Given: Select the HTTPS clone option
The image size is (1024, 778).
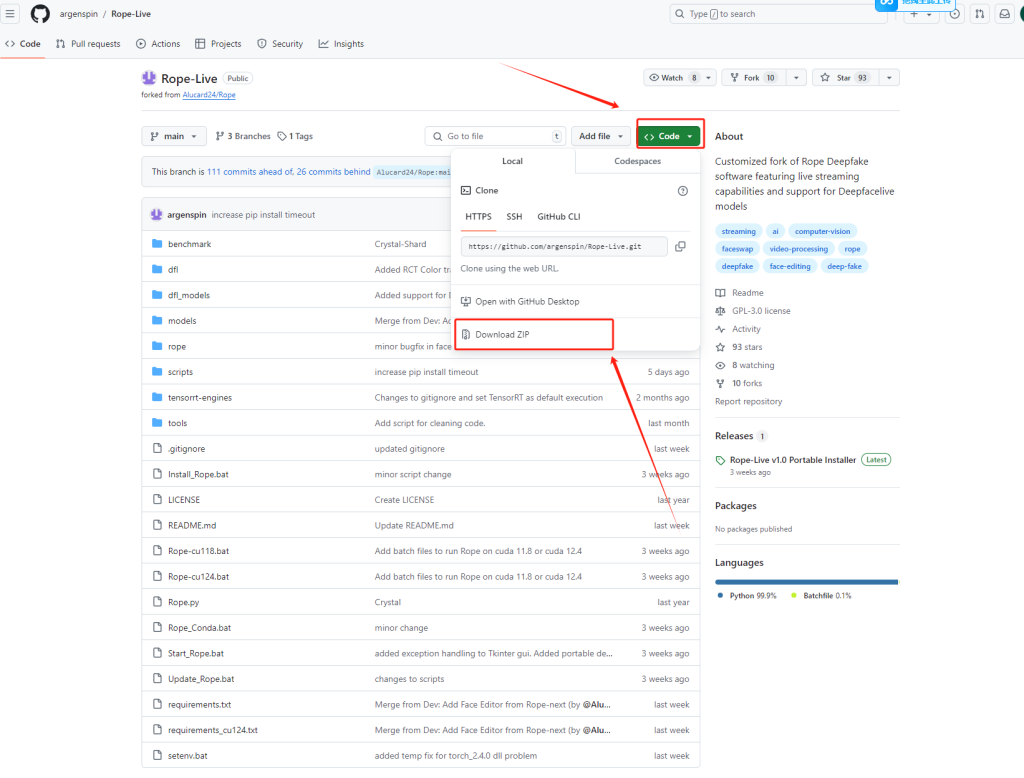Looking at the screenshot, I should [x=478, y=216].
